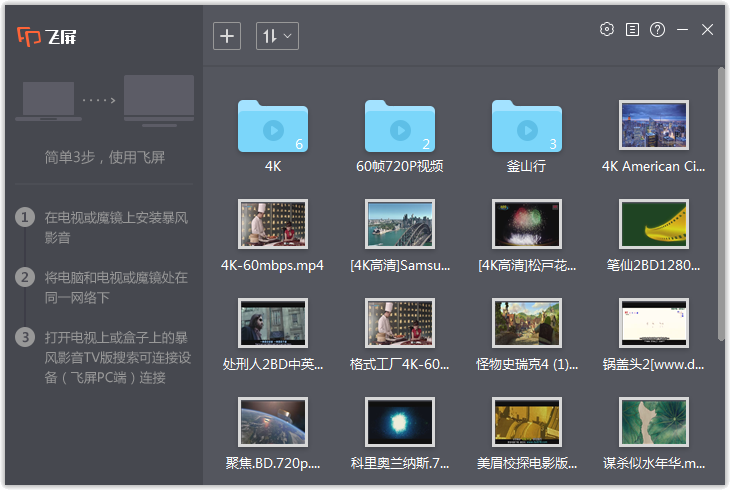Open the sort order dropdown
The width and height of the screenshot is (730, 490).
tap(277, 36)
